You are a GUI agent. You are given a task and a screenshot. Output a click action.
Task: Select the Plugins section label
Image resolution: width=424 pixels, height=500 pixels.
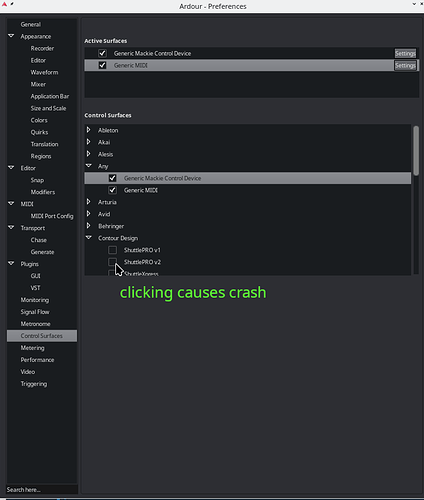pyautogui.click(x=29, y=264)
